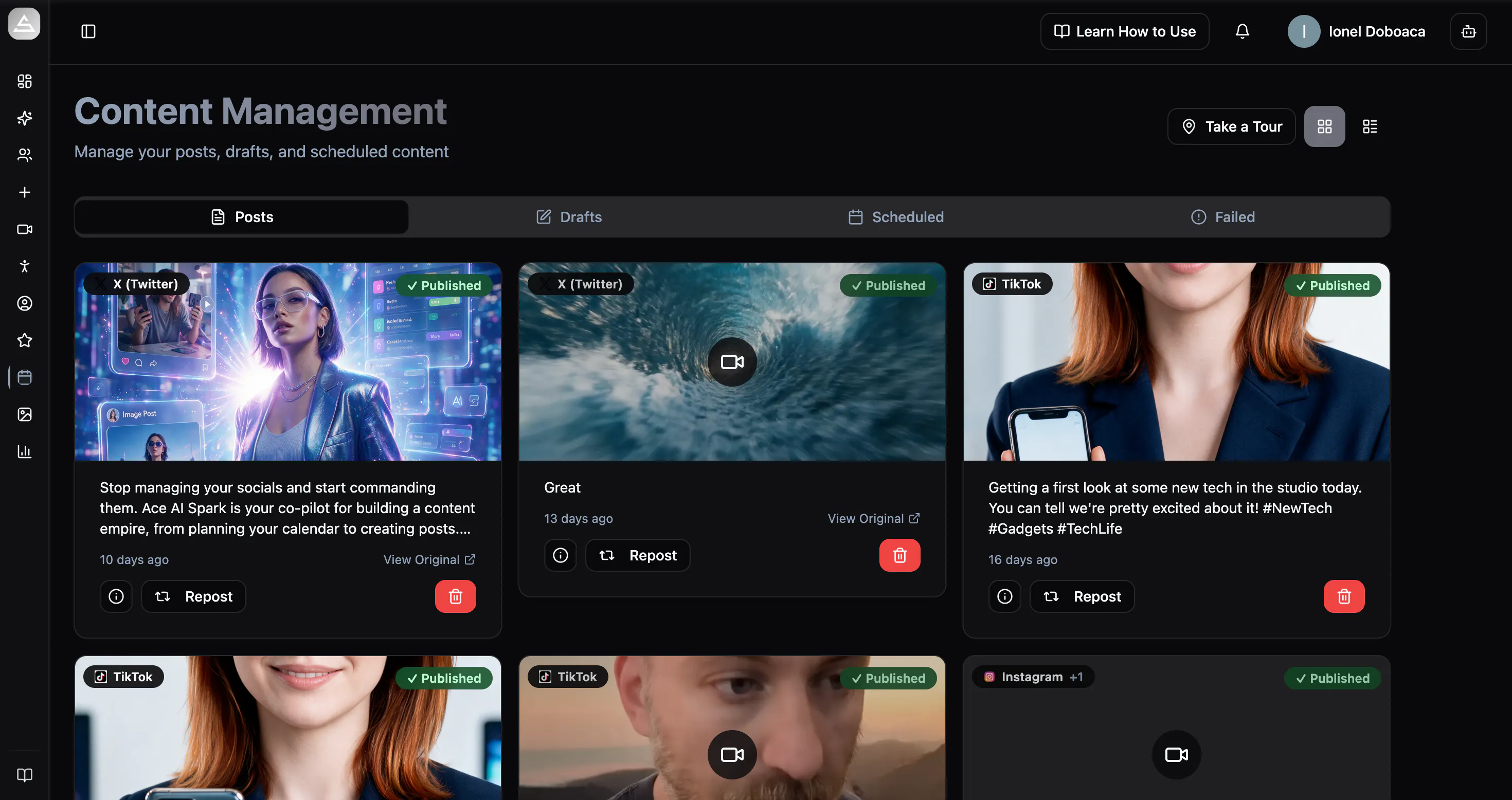Screen dimensions: 1512x800
Task: Select the Posts tab
Action: 242,216
